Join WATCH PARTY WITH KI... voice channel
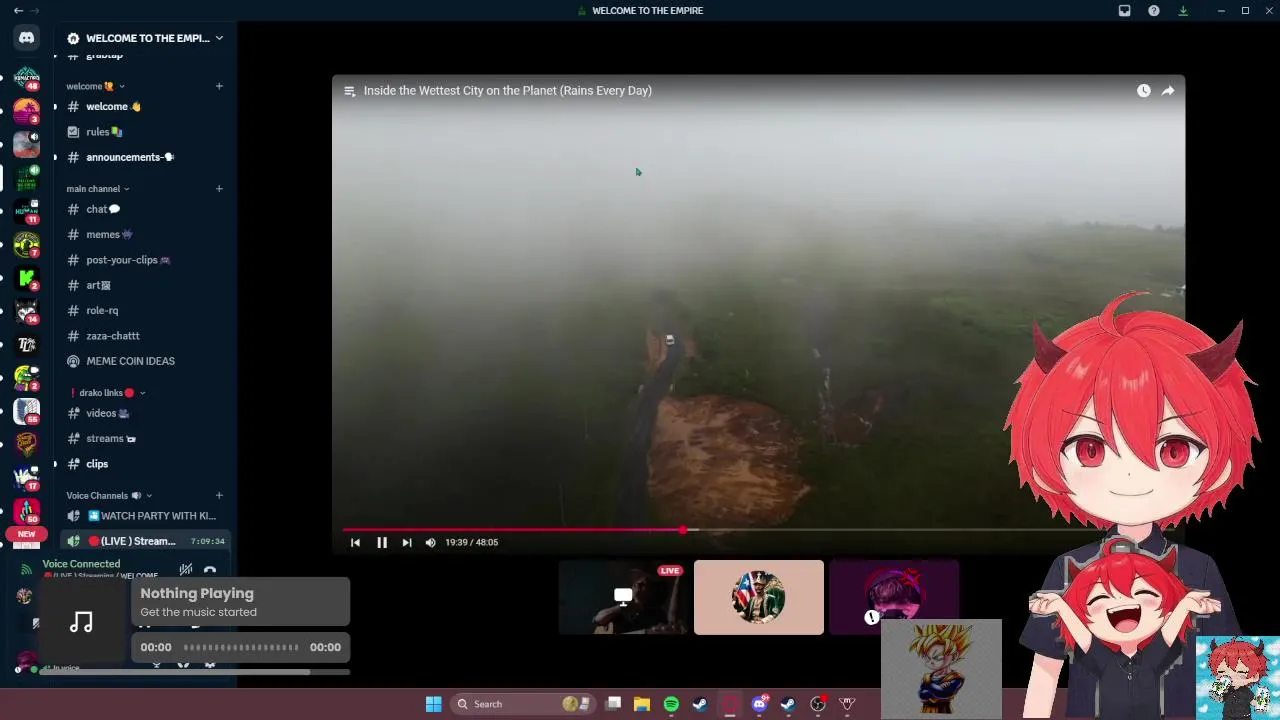Screen dimensions: 1280x720 (x=145, y=516)
